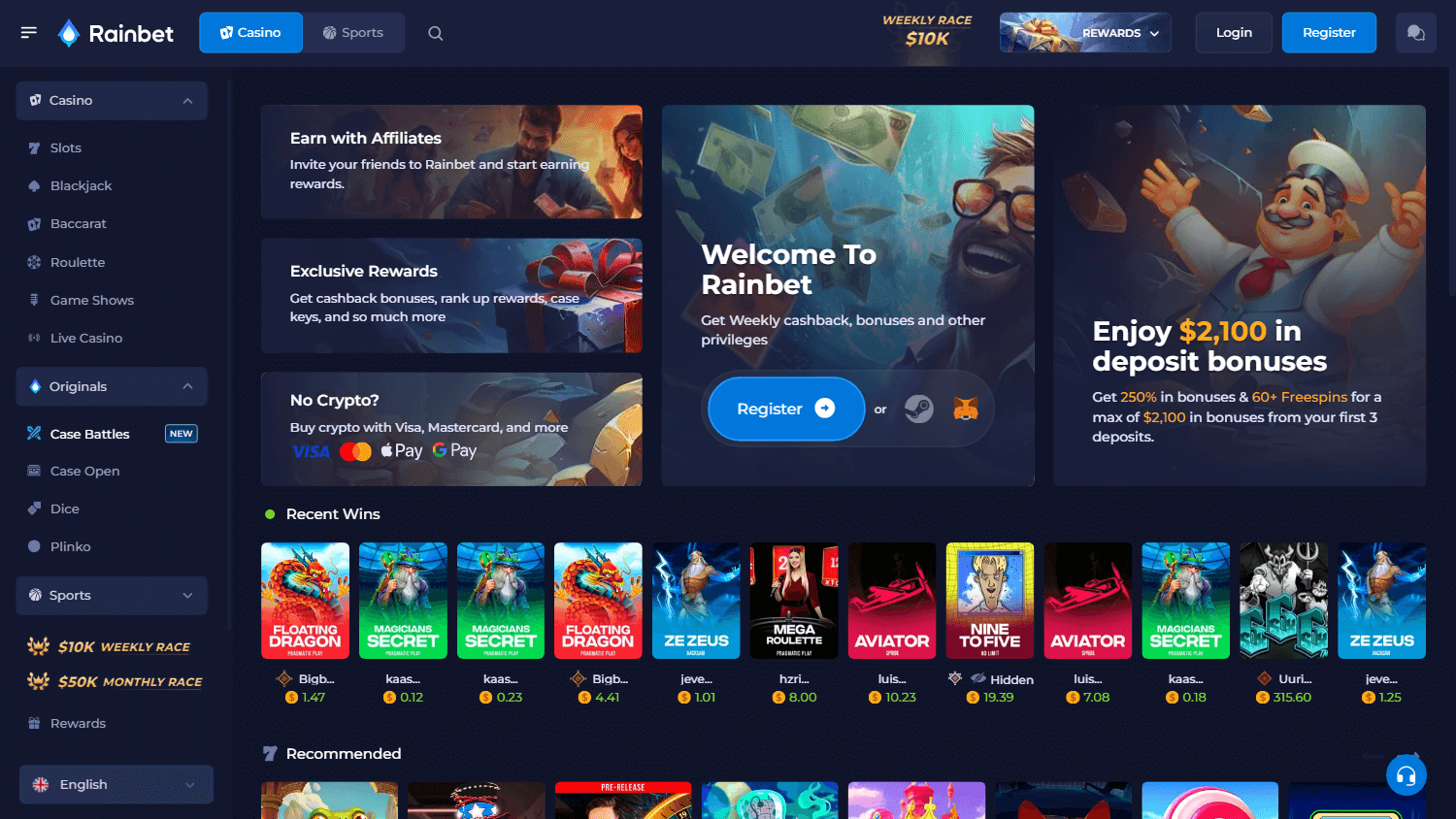1456x819 pixels.
Task: Click the Dice sidebar icon
Action: [35, 508]
